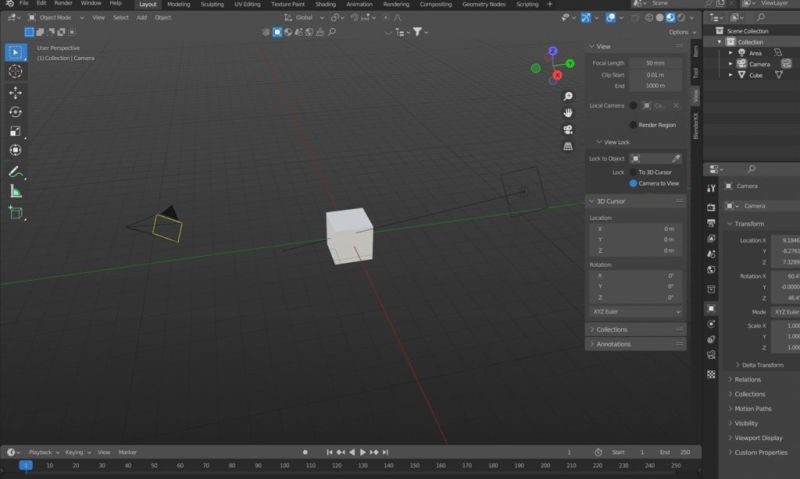This screenshot has width=800, height=479.
Task: Open the viewport Add menu
Action: 141,17
